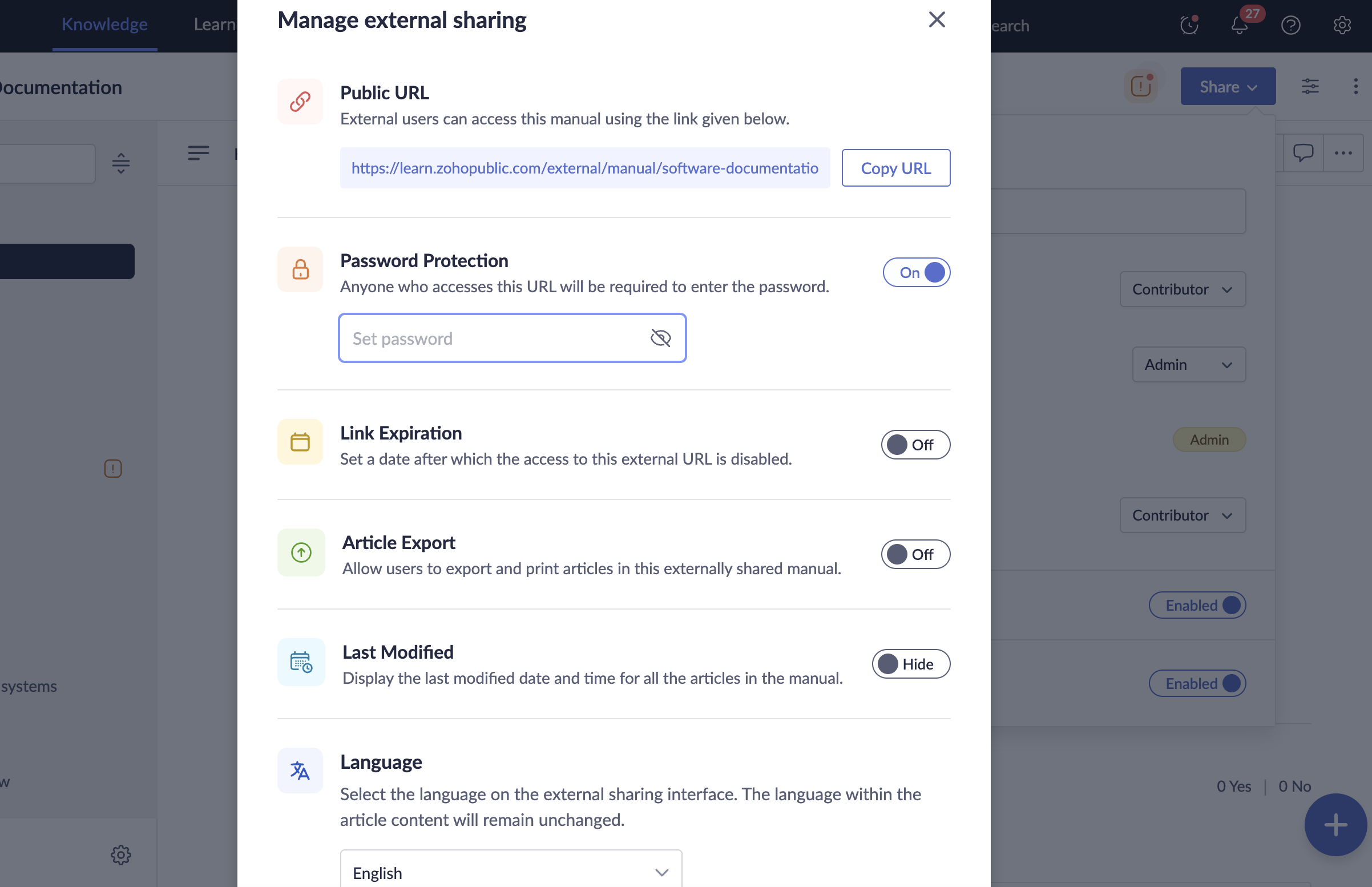Screen dimensions: 1372x887
Task: Open the English language dropdown
Action: (511, 872)
